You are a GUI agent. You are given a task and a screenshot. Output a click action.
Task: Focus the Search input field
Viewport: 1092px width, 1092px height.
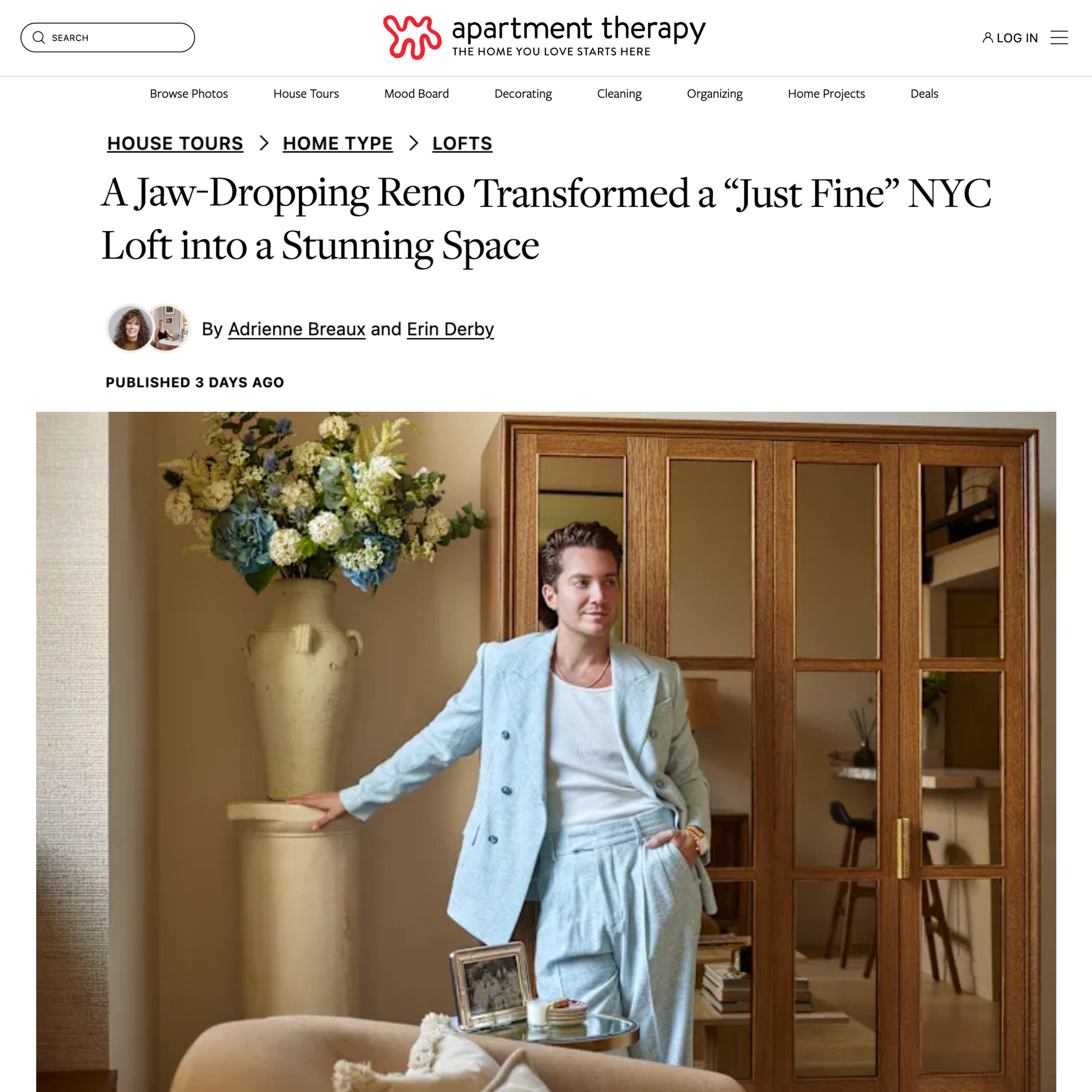107,37
